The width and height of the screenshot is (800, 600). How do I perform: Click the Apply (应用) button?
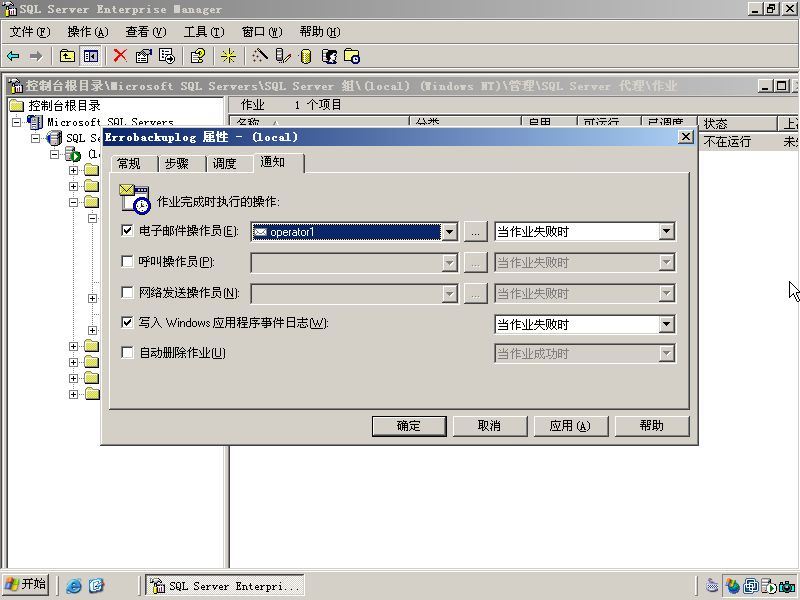click(x=571, y=426)
